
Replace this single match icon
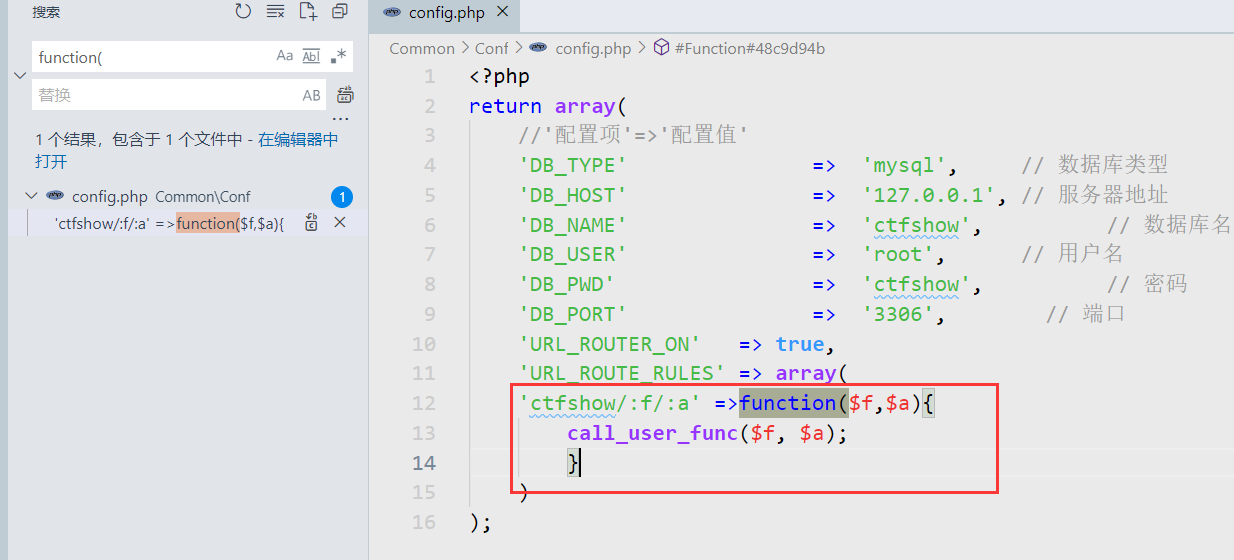coord(312,222)
